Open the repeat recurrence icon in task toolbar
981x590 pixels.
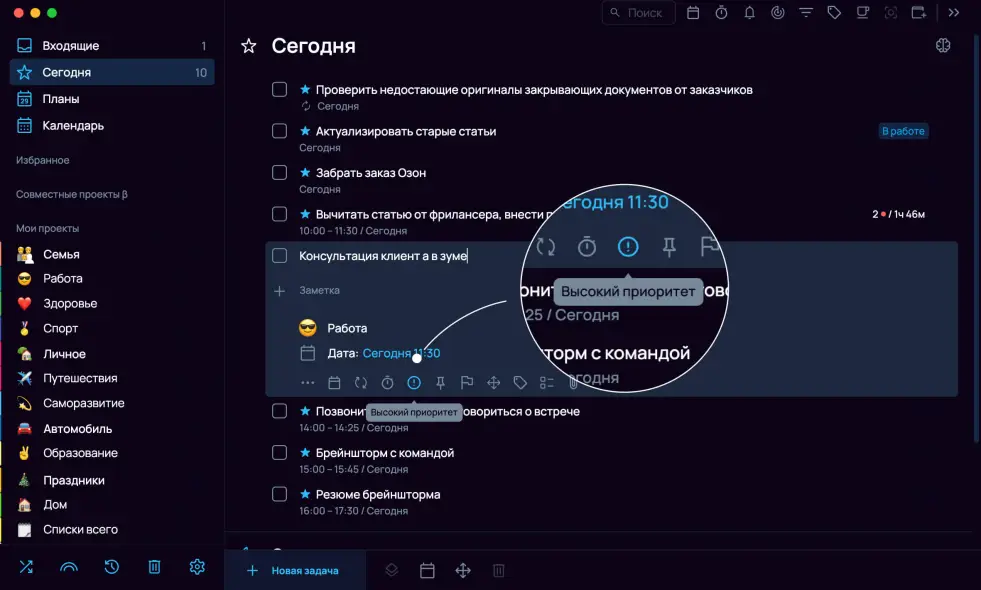point(360,382)
